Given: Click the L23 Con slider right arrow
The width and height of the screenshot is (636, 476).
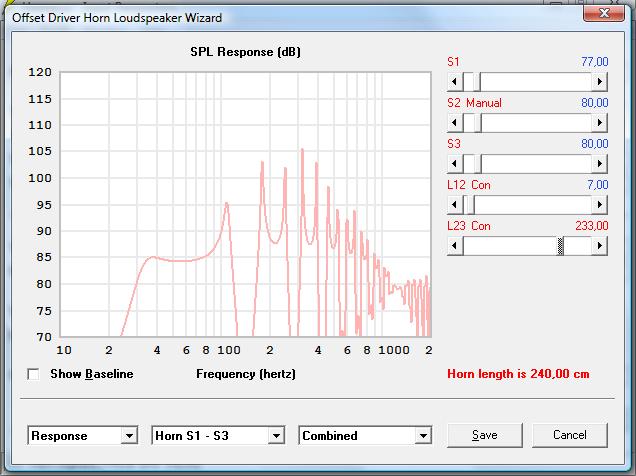Looking at the screenshot, I should pyautogui.click(x=599, y=246).
